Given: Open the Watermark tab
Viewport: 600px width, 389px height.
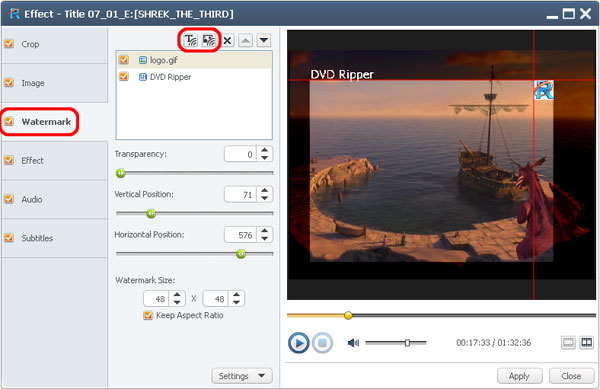Looking at the screenshot, I should [55, 122].
